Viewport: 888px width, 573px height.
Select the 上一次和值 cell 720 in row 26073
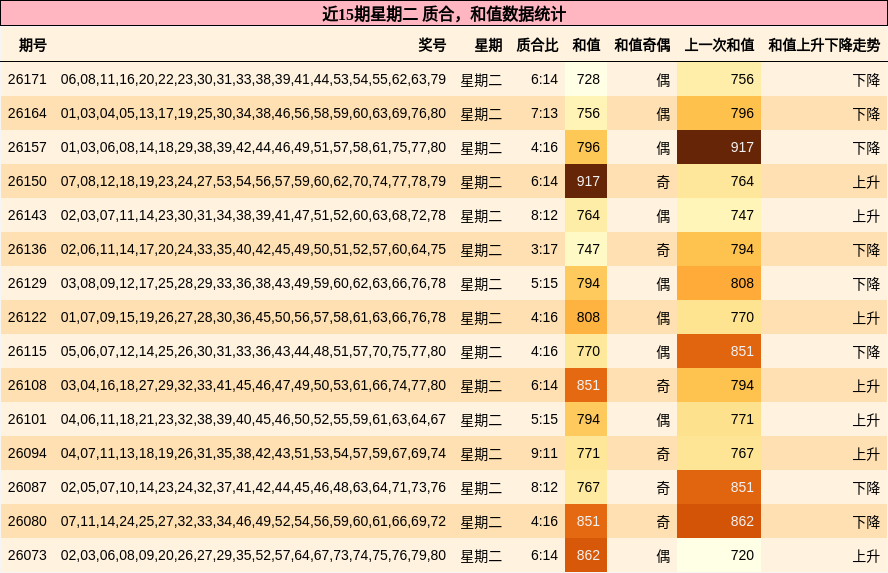pos(719,555)
